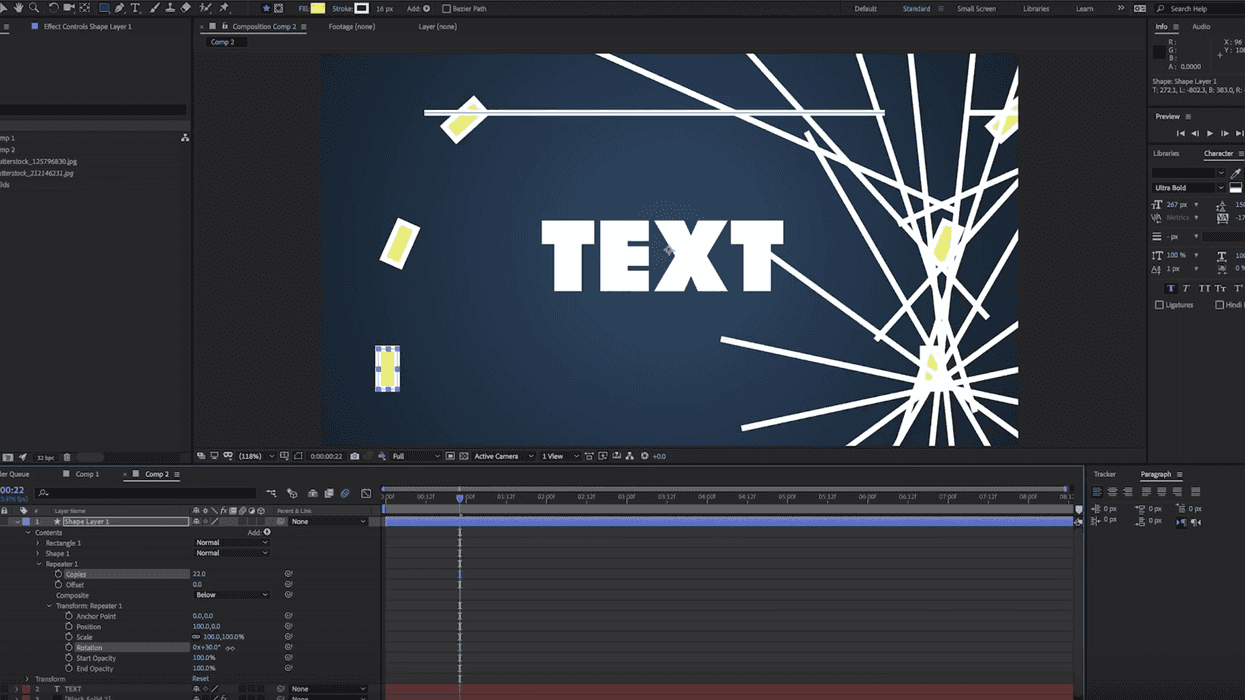Expand the Rectangle 1 group

click(38, 543)
